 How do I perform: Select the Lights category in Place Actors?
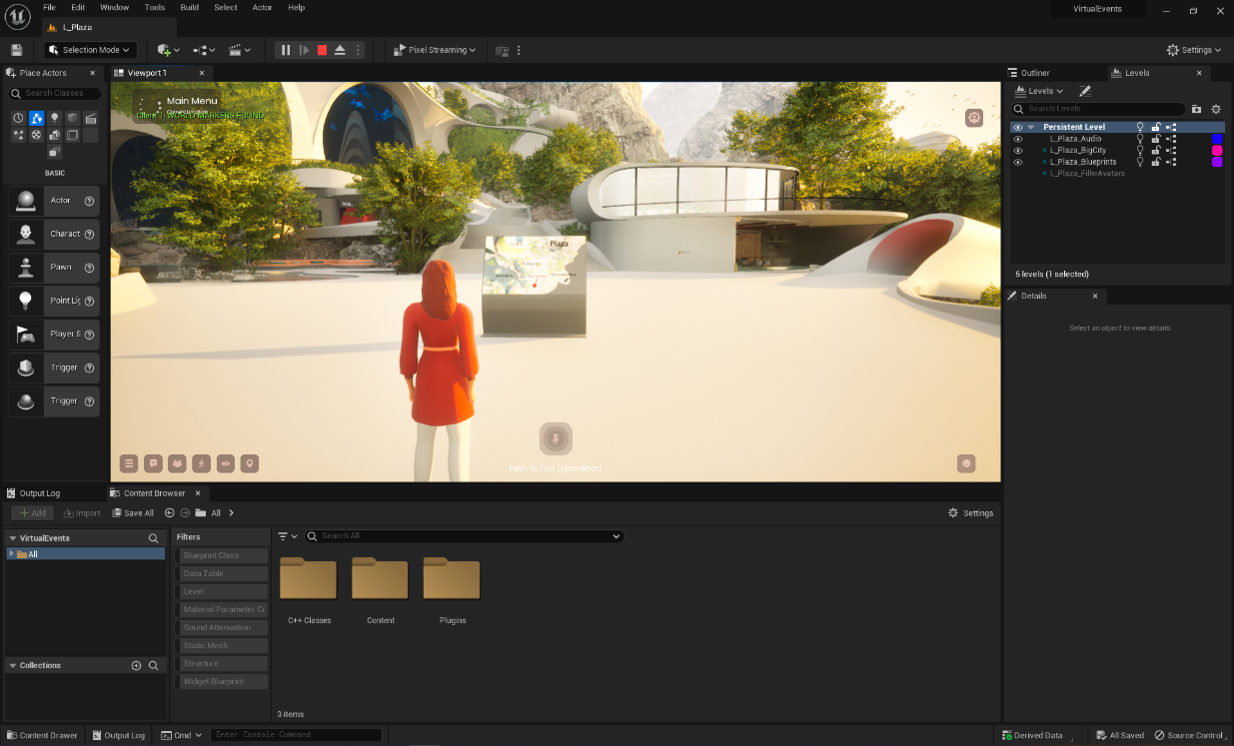pos(55,118)
